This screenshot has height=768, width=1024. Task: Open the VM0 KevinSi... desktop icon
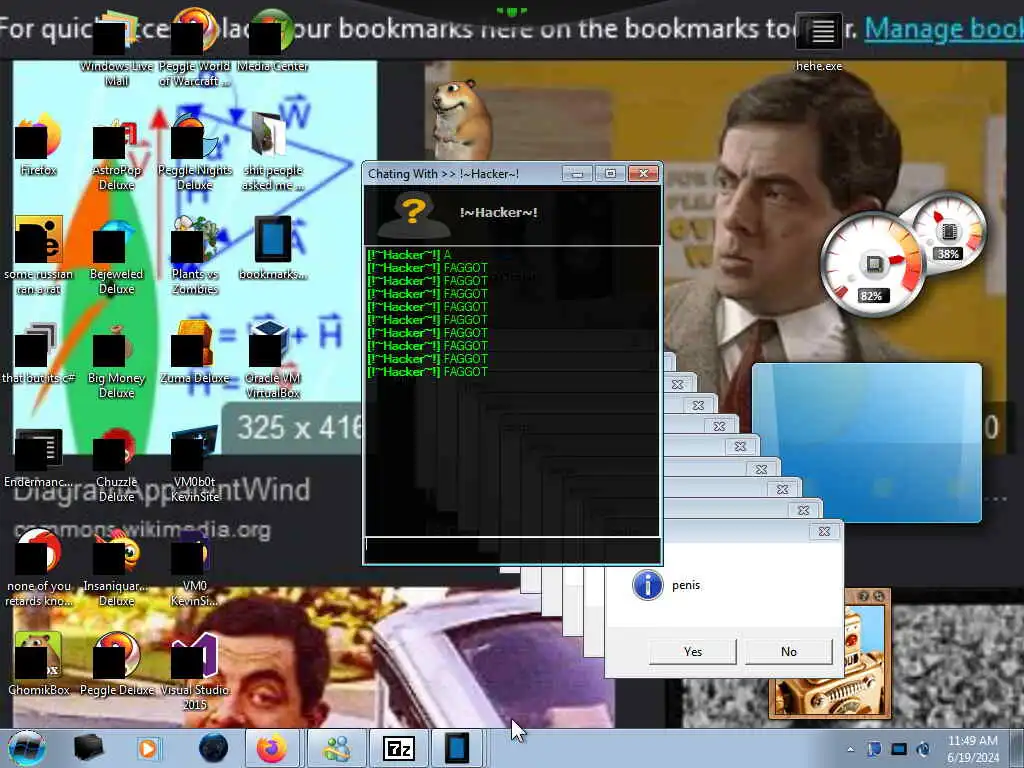195,568
